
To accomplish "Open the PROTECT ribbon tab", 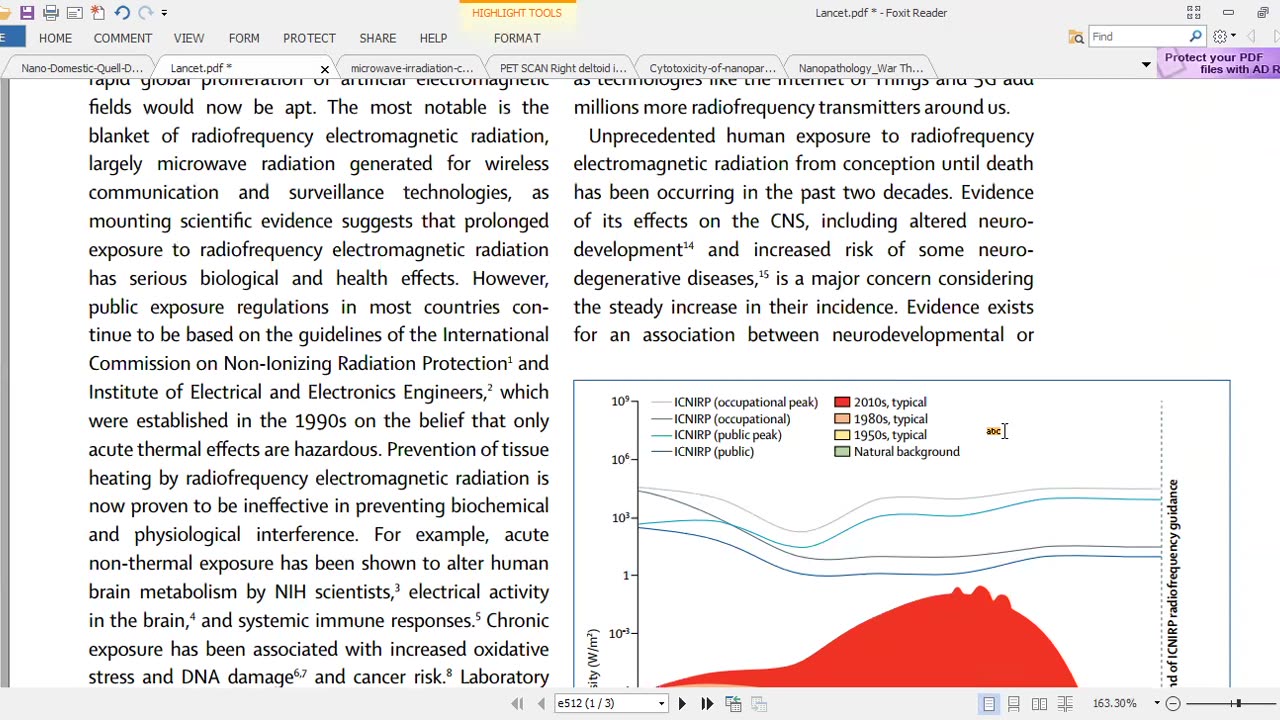I will tap(309, 38).
